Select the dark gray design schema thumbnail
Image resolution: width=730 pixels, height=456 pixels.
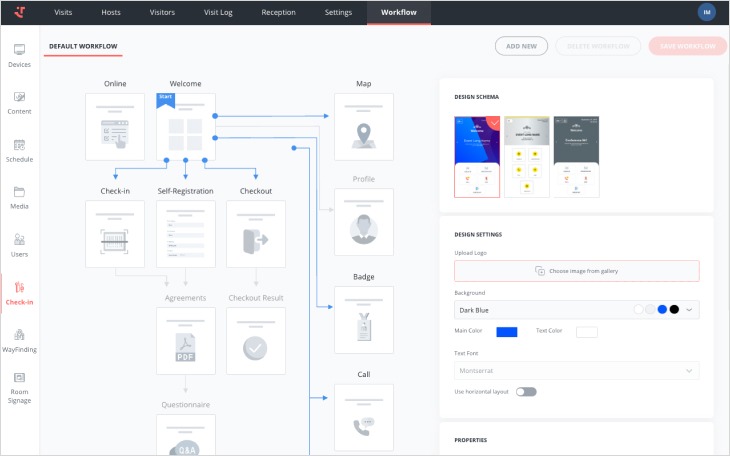coord(576,155)
